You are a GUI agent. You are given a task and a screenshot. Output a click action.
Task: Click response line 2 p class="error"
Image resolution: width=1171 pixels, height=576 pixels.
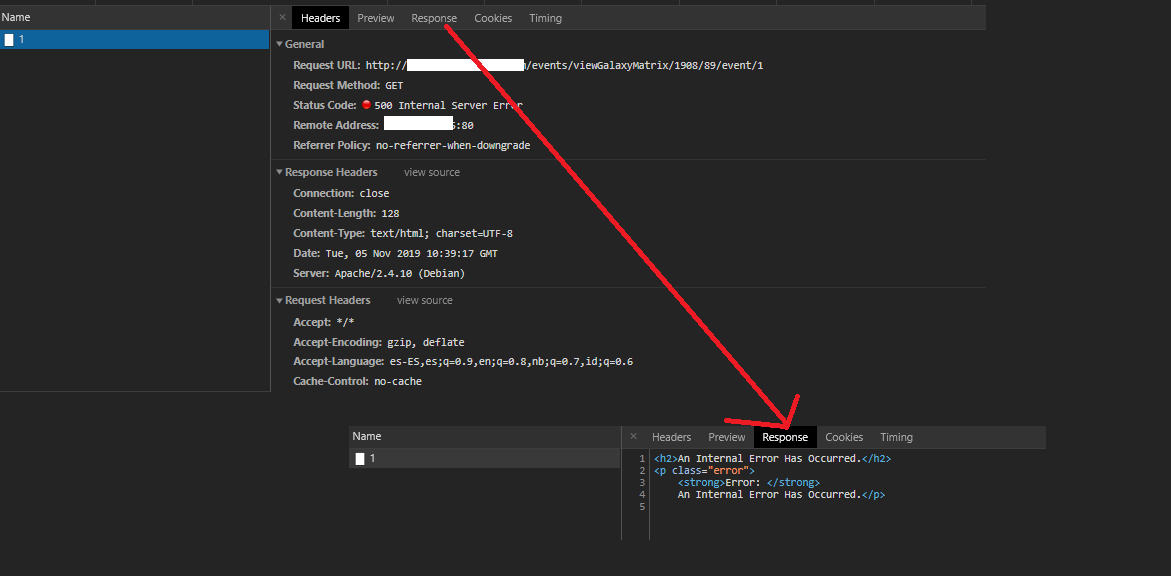coord(704,471)
